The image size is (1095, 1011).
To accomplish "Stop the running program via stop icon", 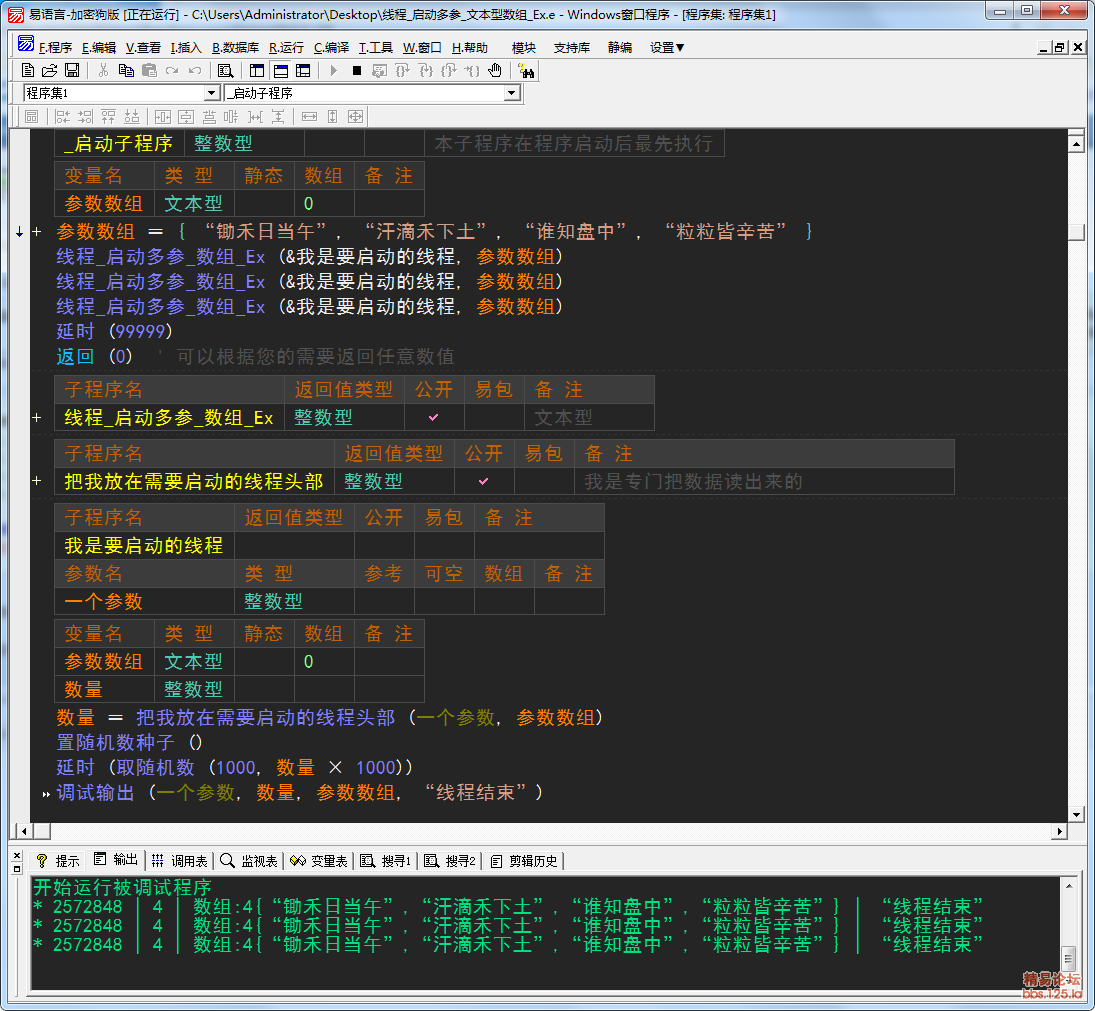I will [x=357, y=70].
